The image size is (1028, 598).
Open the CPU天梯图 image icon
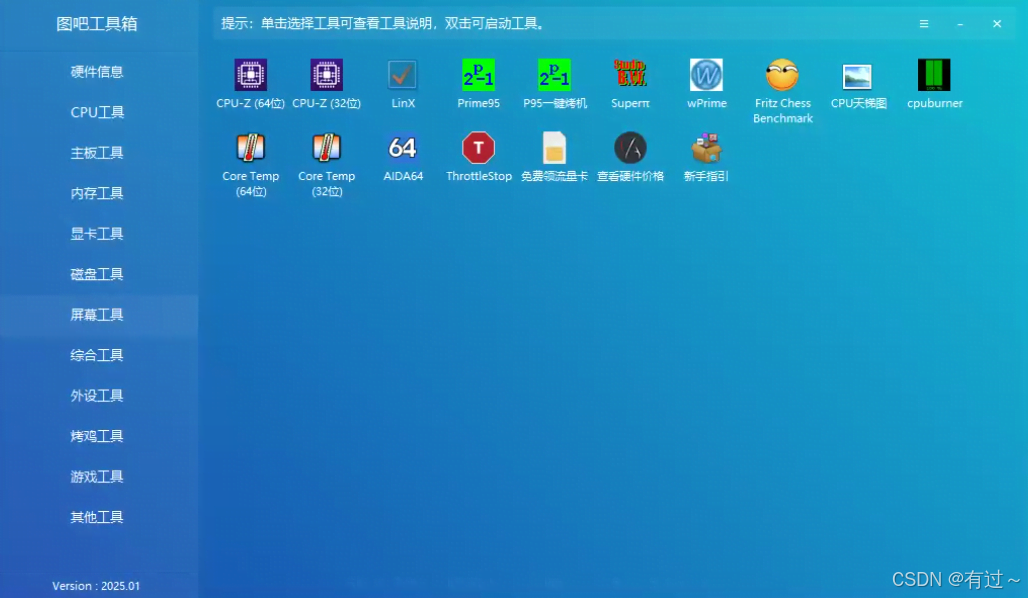coord(858,77)
